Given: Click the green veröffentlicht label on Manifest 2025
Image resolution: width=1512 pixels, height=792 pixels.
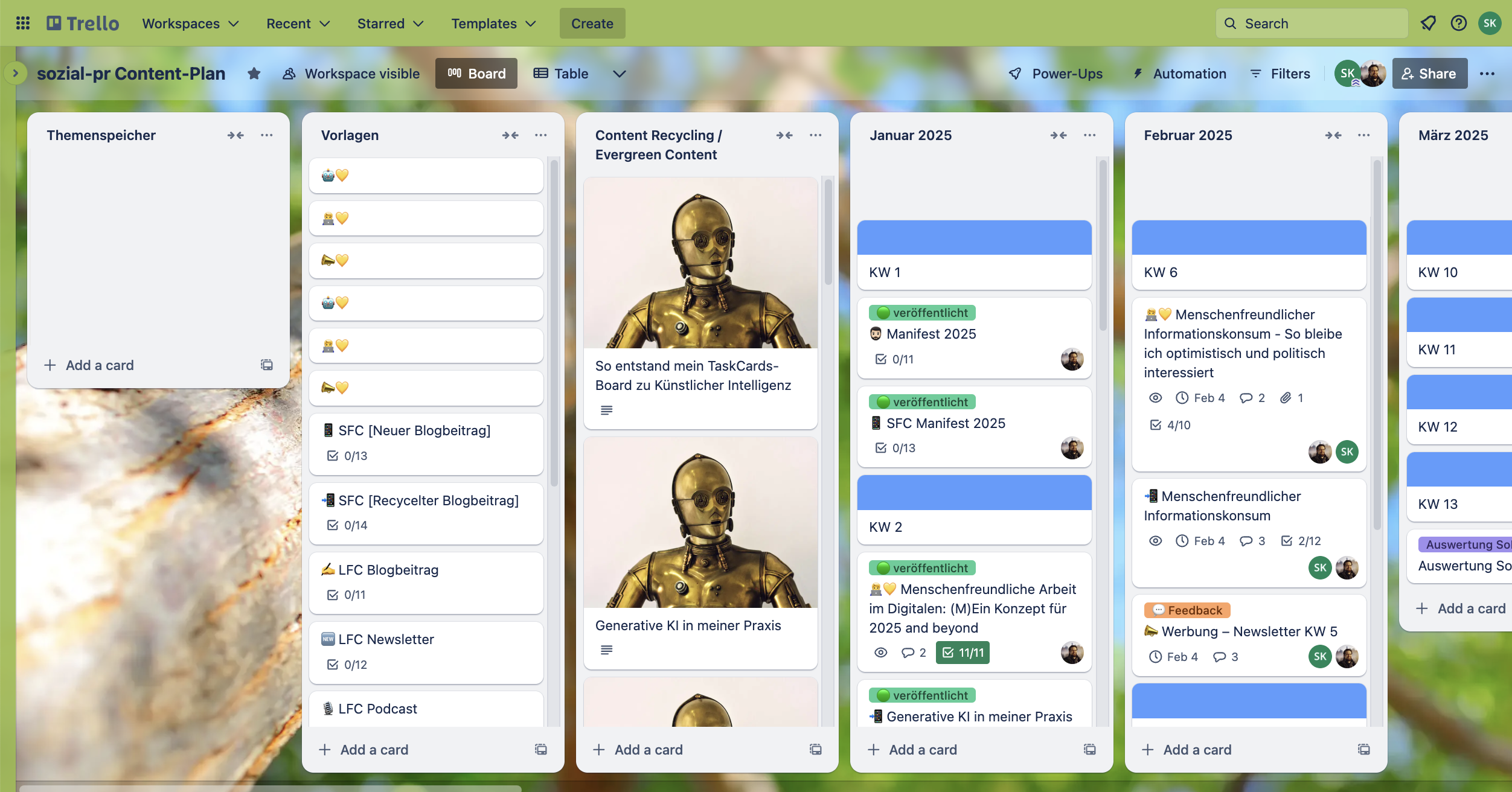Looking at the screenshot, I should click(x=922, y=313).
